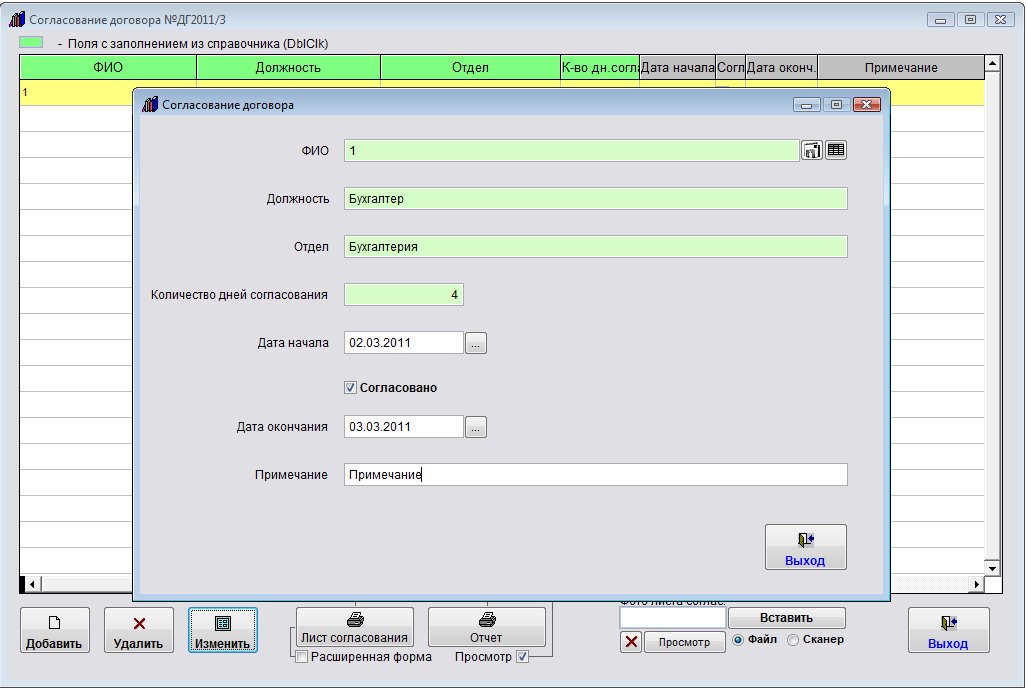Enable Расширенная форма checkbox

(302, 657)
